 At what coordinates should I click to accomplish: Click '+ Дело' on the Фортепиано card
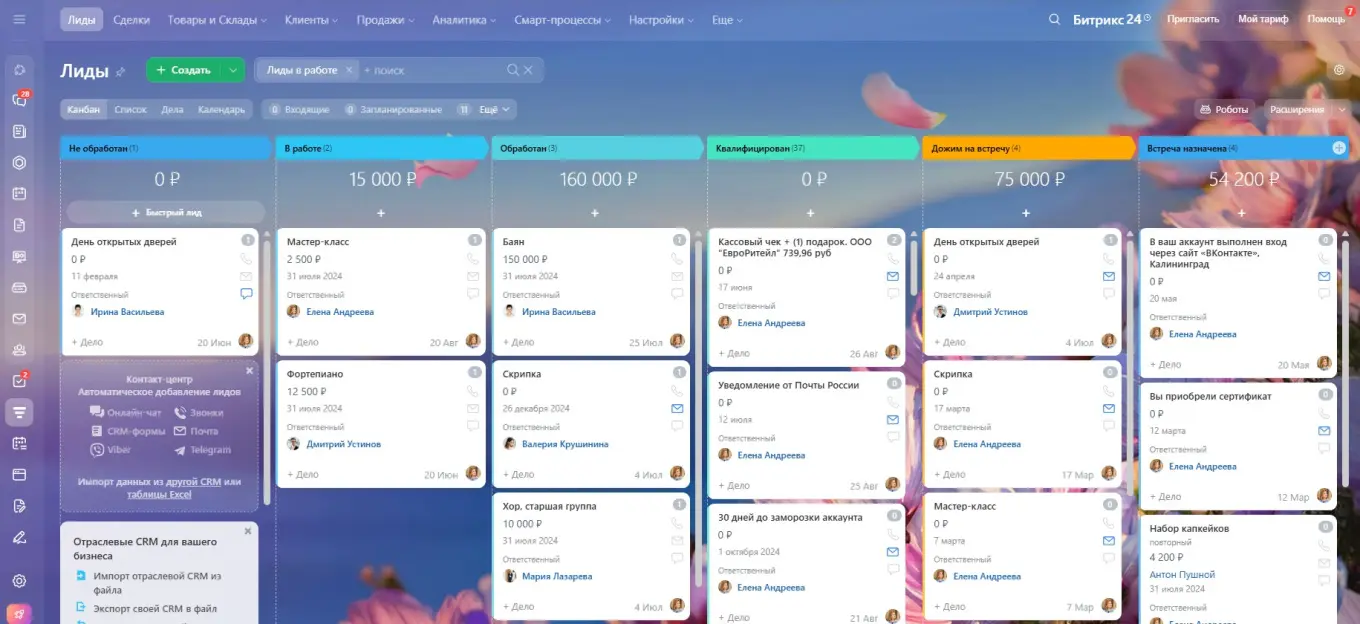pyautogui.click(x=303, y=474)
